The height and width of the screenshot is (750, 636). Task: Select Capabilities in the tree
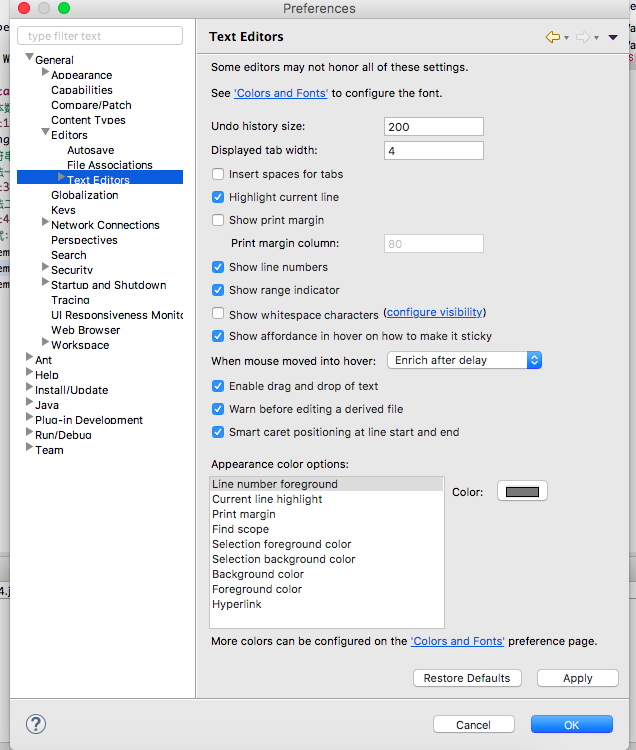82,90
